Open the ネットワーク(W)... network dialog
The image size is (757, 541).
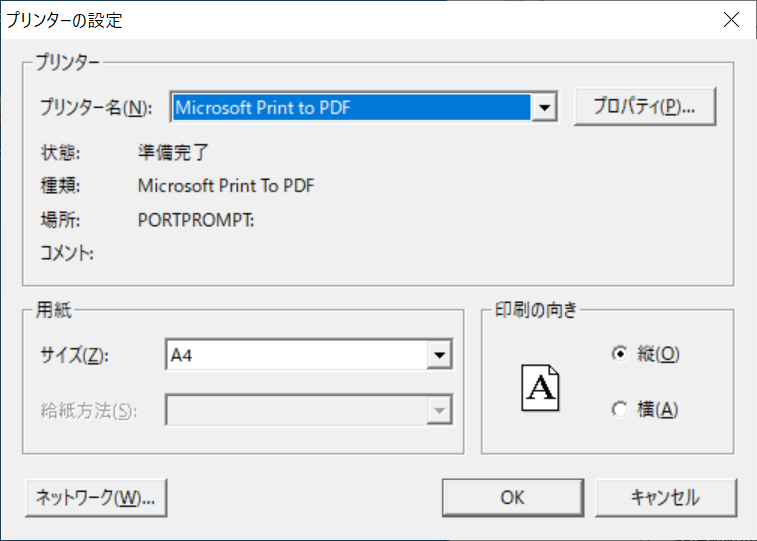pyautogui.click(x=96, y=498)
